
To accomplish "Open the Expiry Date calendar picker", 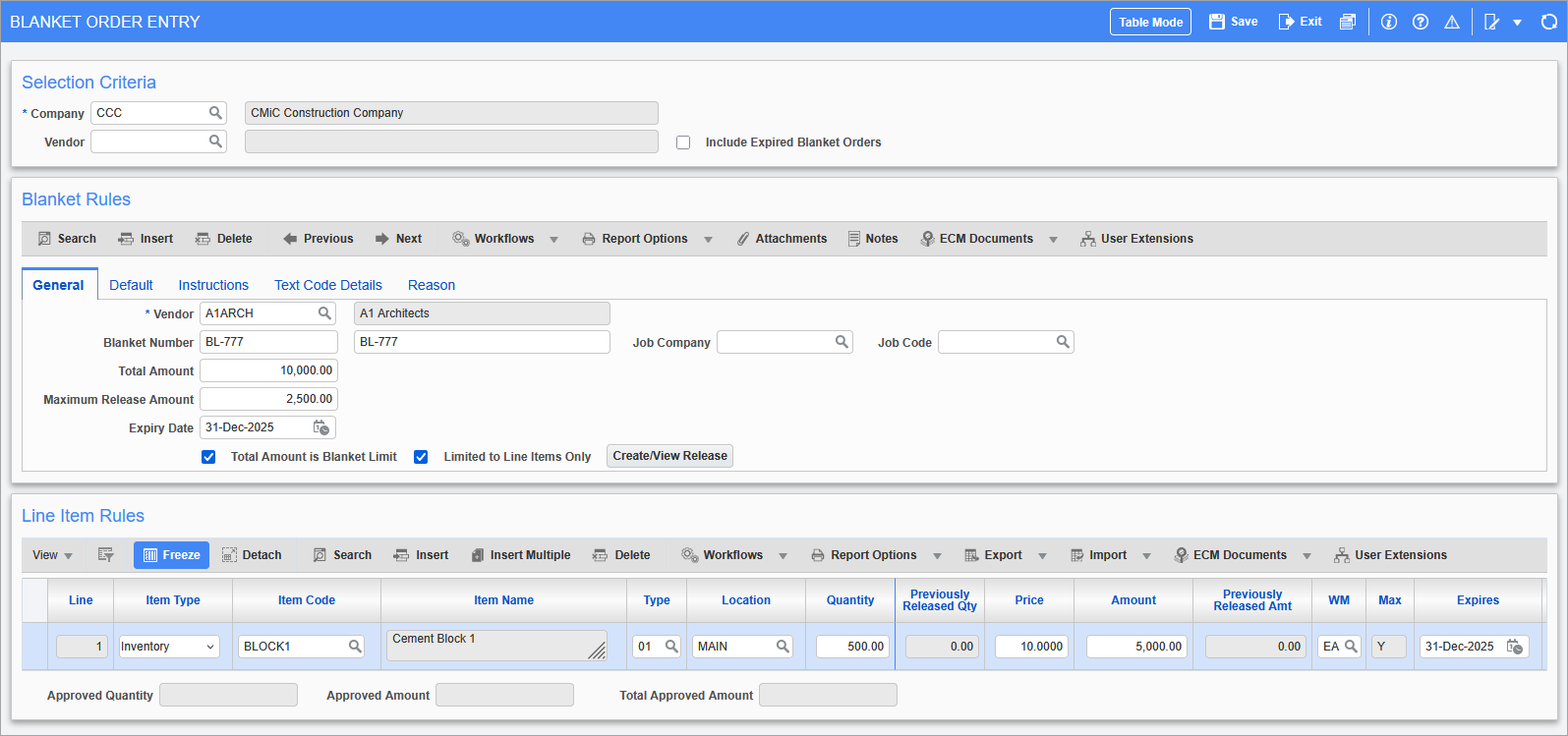I will click(321, 427).
